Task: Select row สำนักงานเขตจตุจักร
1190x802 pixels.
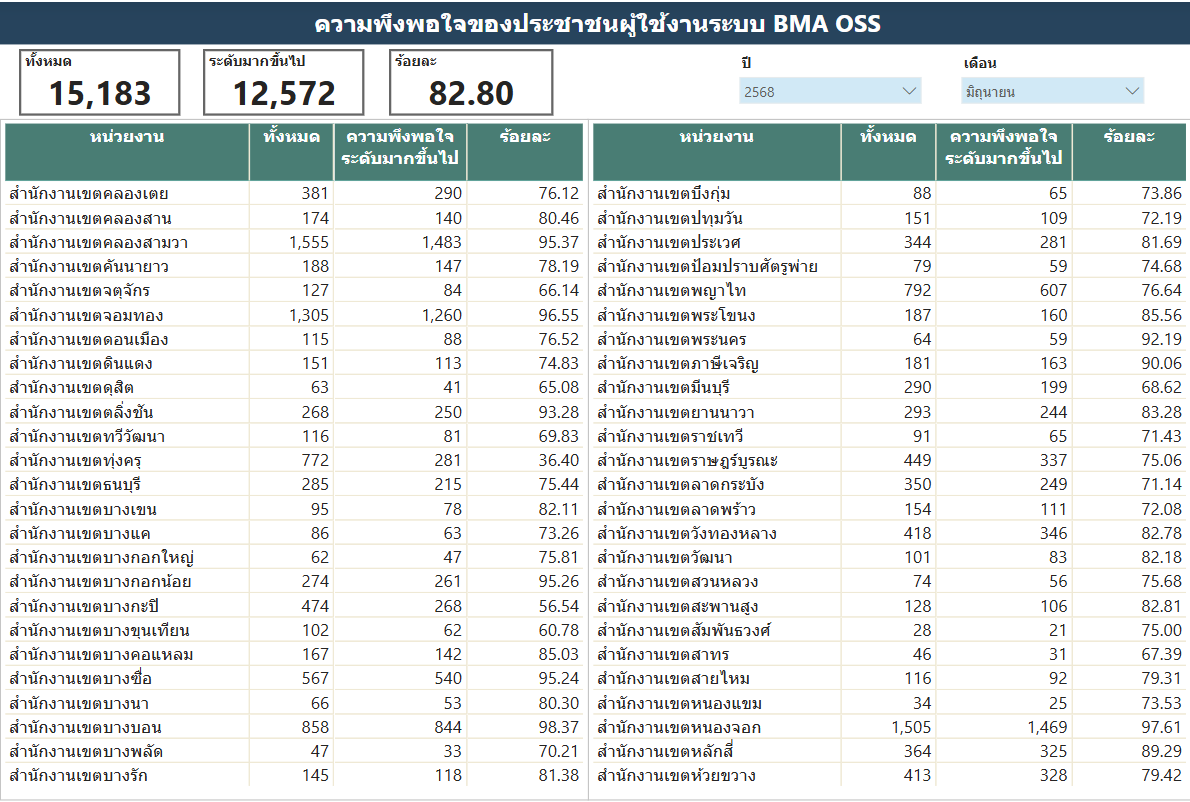Action: pyautogui.click(x=294, y=291)
